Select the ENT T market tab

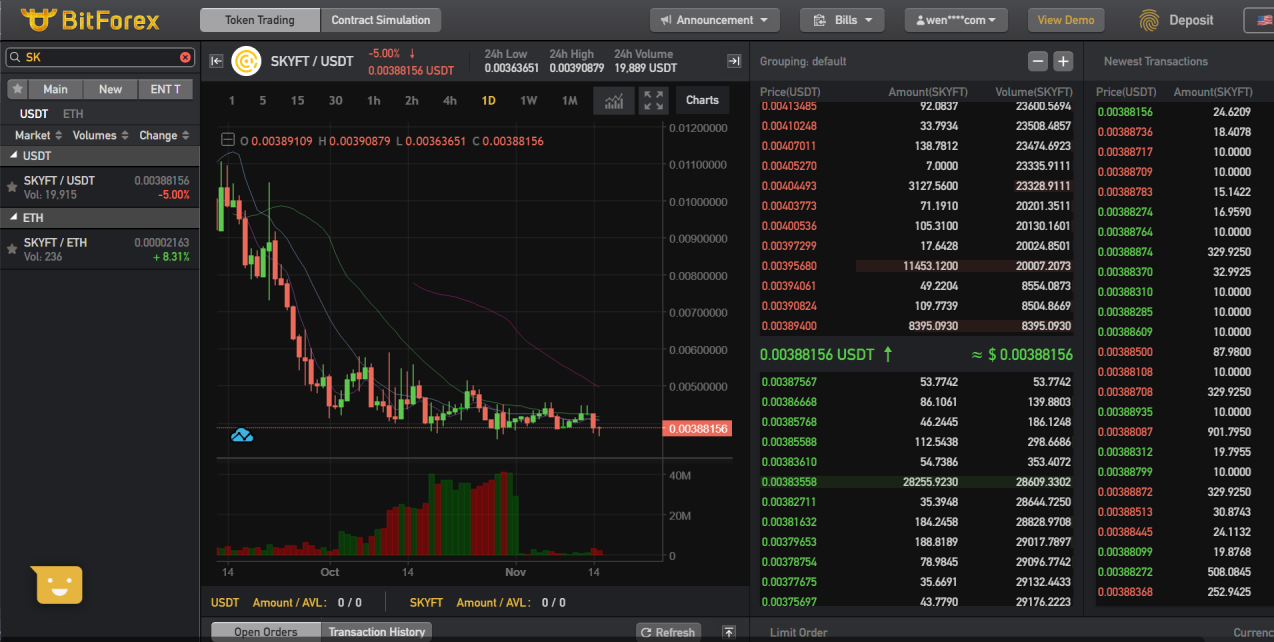pos(165,89)
